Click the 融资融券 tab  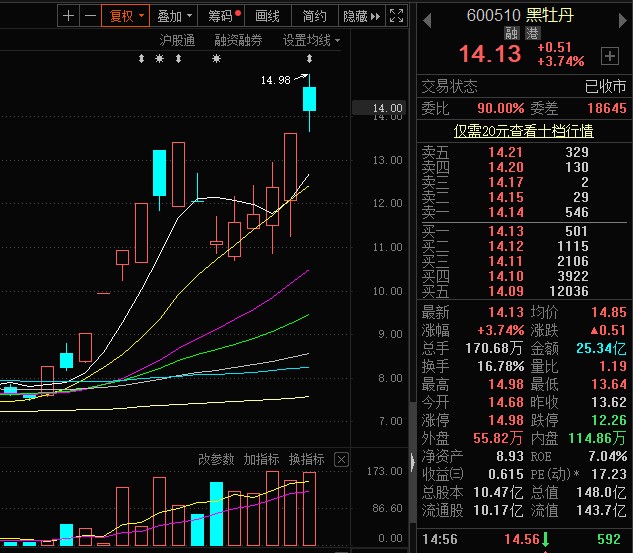coord(238,40)
